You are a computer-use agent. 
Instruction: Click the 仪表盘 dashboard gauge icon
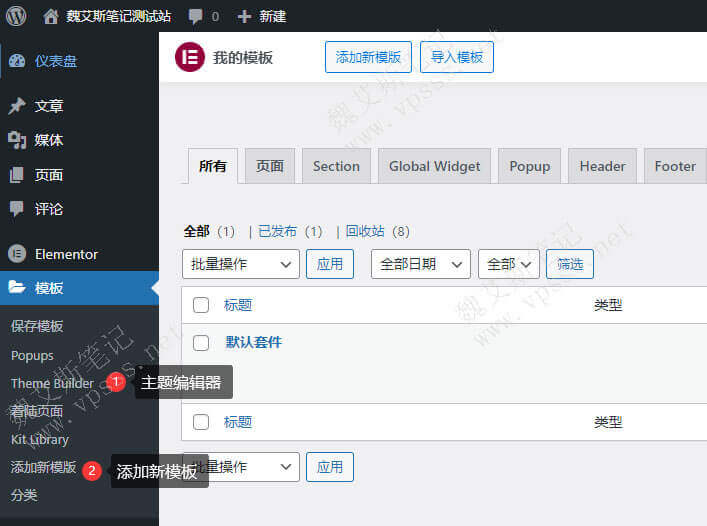point(17,60)
